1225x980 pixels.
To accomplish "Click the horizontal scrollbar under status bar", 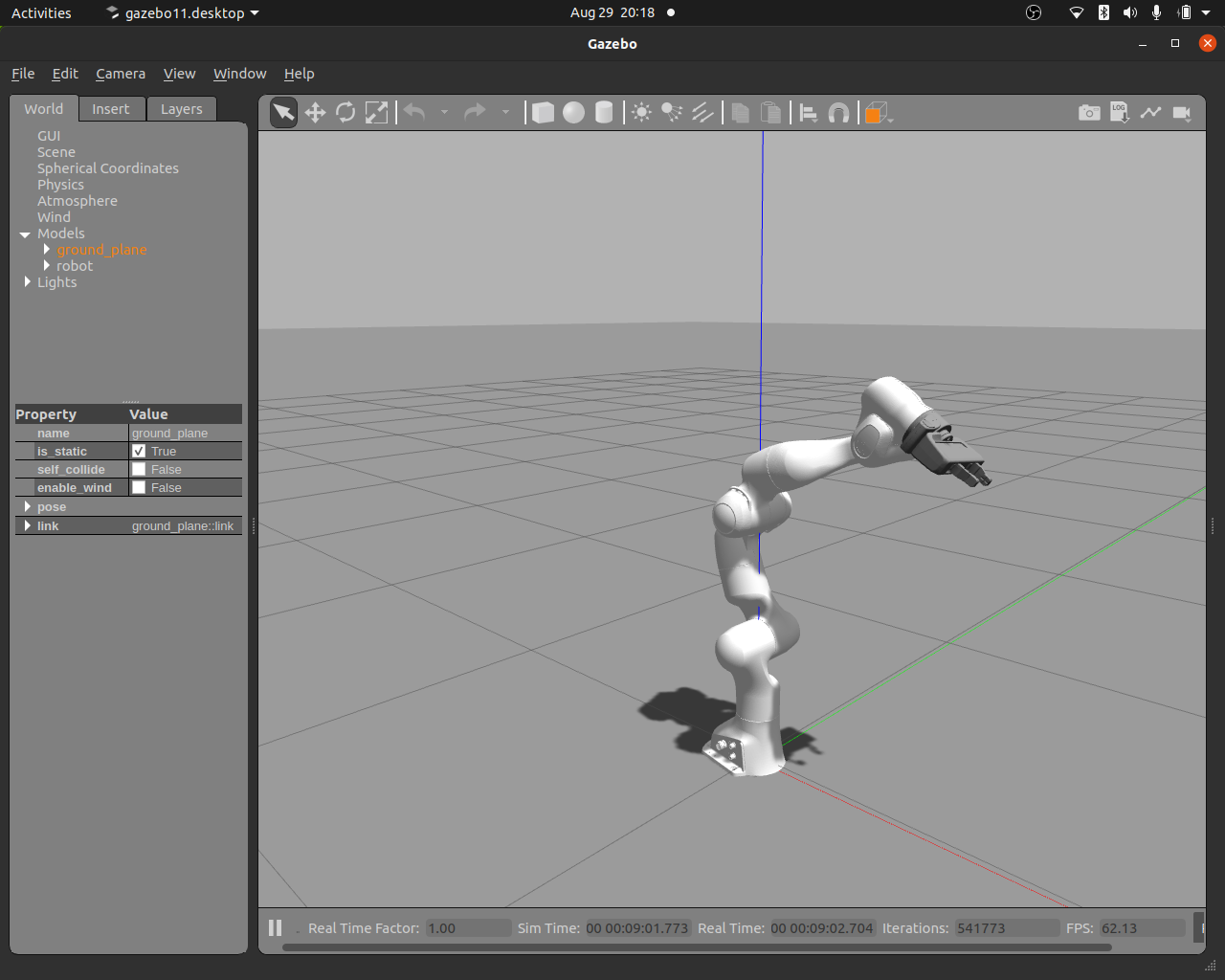I will 698,947.
